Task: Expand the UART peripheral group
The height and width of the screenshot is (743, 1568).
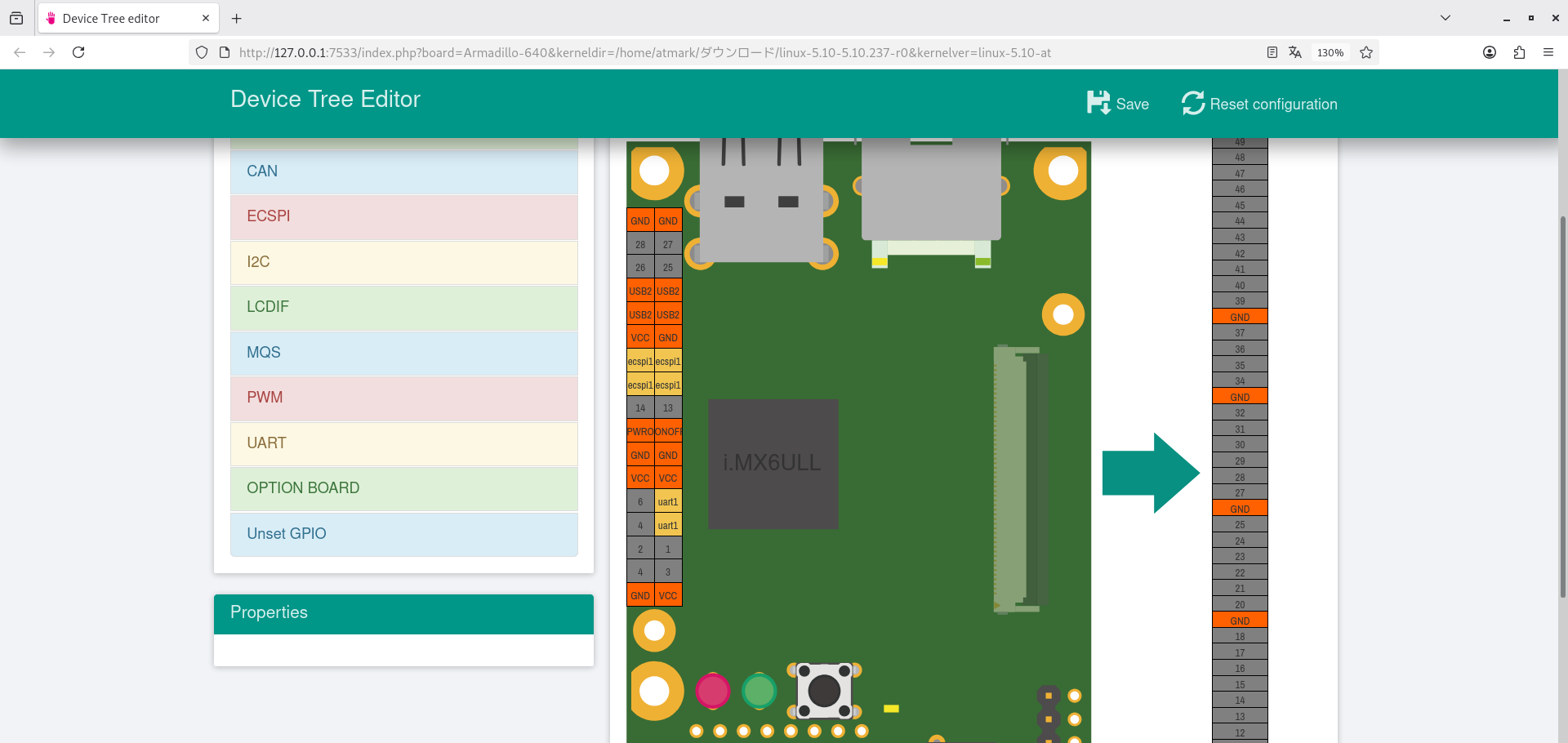Action: [403, 443]
